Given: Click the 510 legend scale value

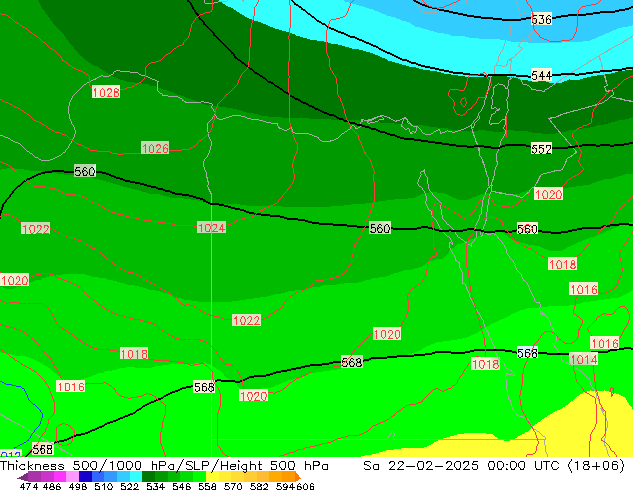Looking at the screenshot, I should point(104,486).
